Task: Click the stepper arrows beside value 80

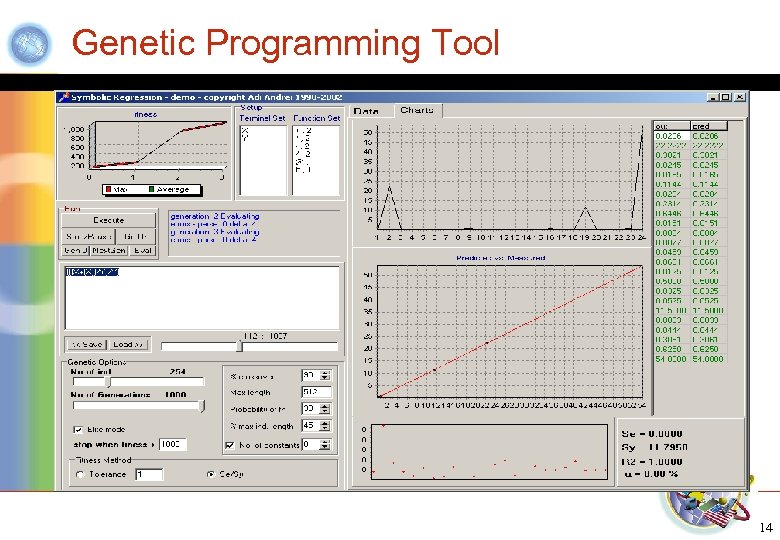Action: click(x=325, y=376)
